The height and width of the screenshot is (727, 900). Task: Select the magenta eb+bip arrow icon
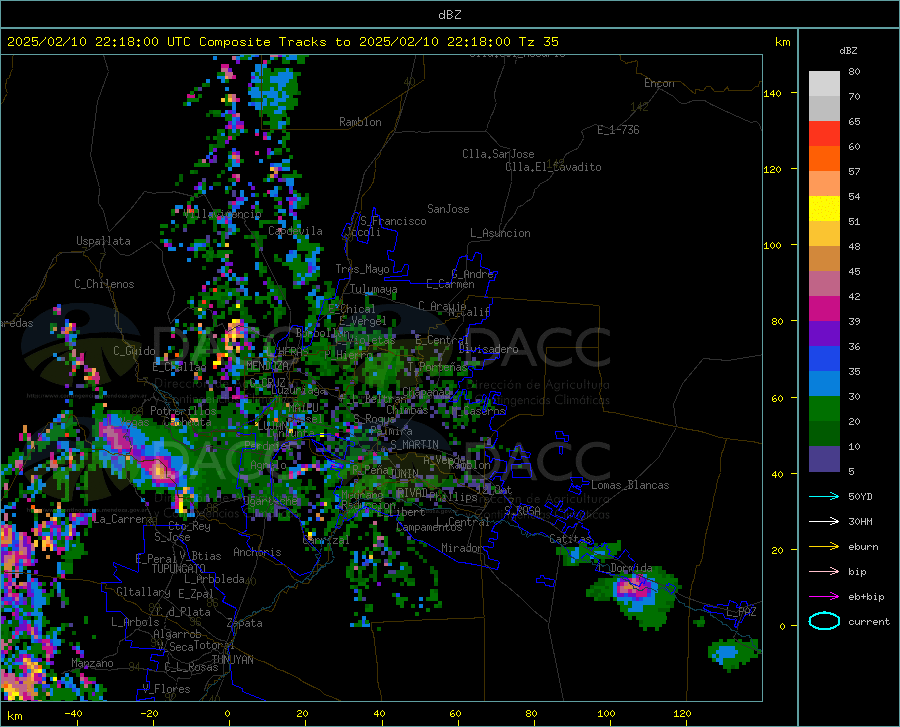tap(824, 596)
